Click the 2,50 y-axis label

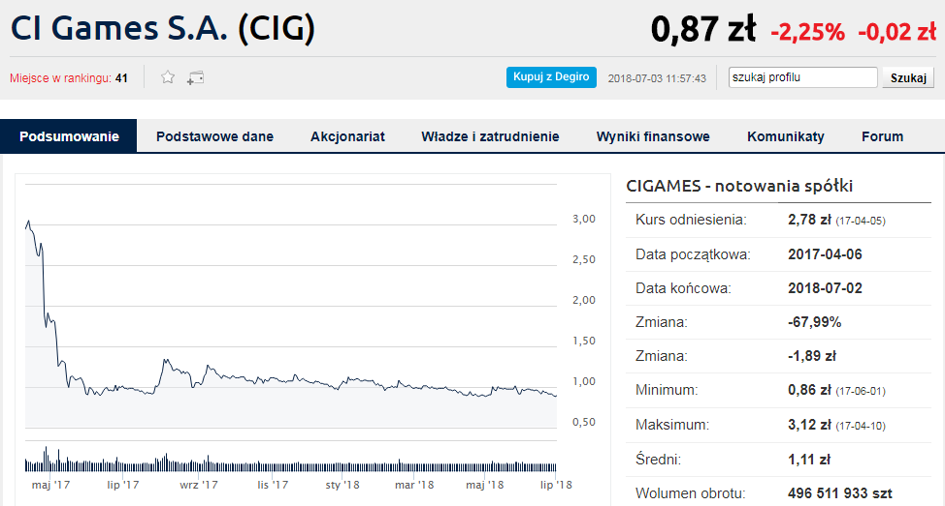coord(584,260)
